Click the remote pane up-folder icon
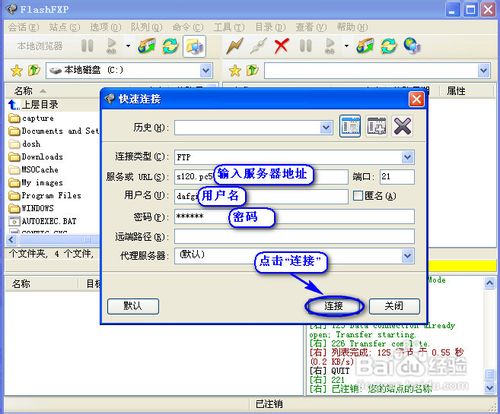 (252, 70)
